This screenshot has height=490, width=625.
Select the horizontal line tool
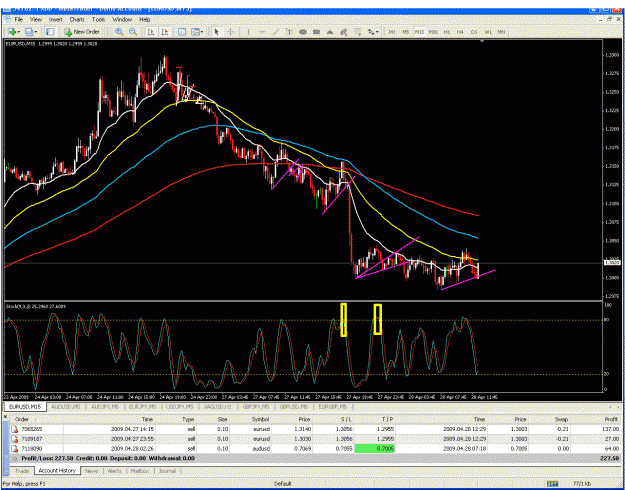[x=262, y=32]
